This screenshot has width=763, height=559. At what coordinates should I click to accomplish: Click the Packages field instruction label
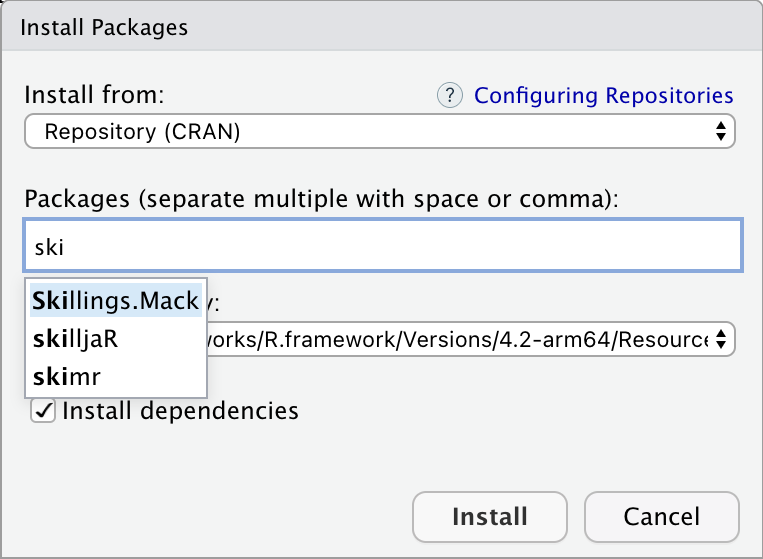click(x=322, y=199)
